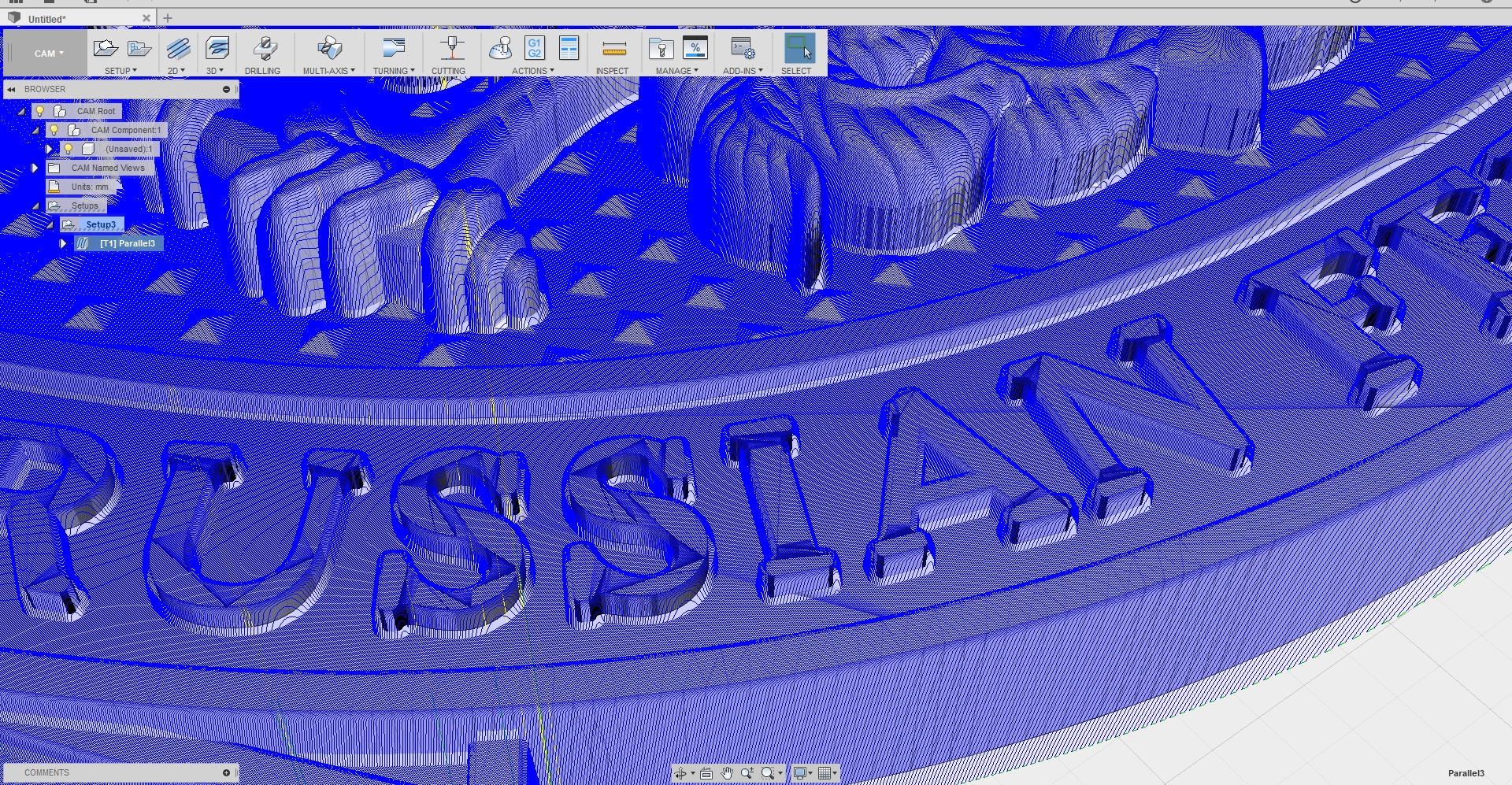Click the Inspect measure ruler icon
1512x785 pixels.
[614, 49]
